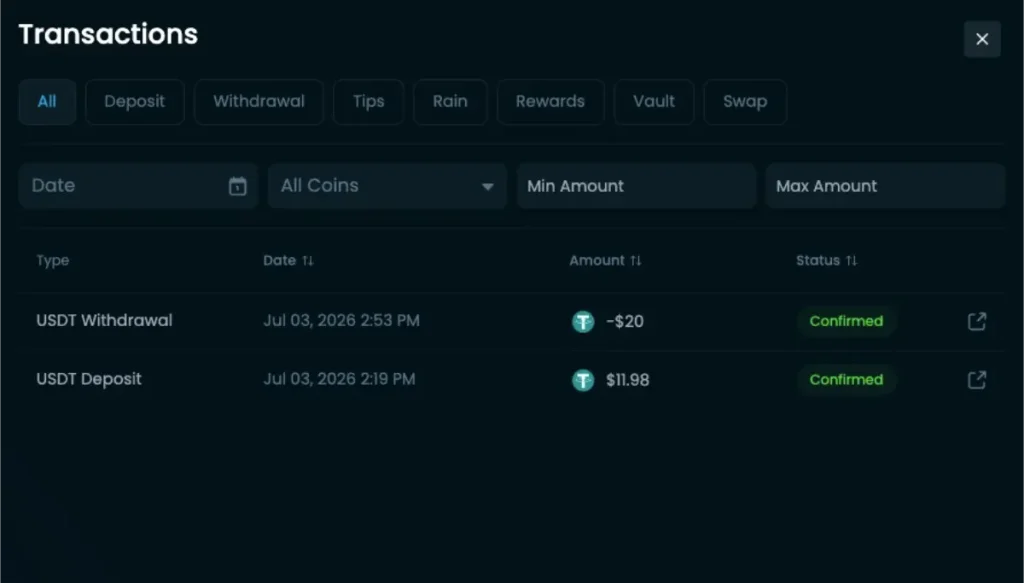Sort by Amount column arrows
This screenshot has width=1024, height=583.
point(635,260)
